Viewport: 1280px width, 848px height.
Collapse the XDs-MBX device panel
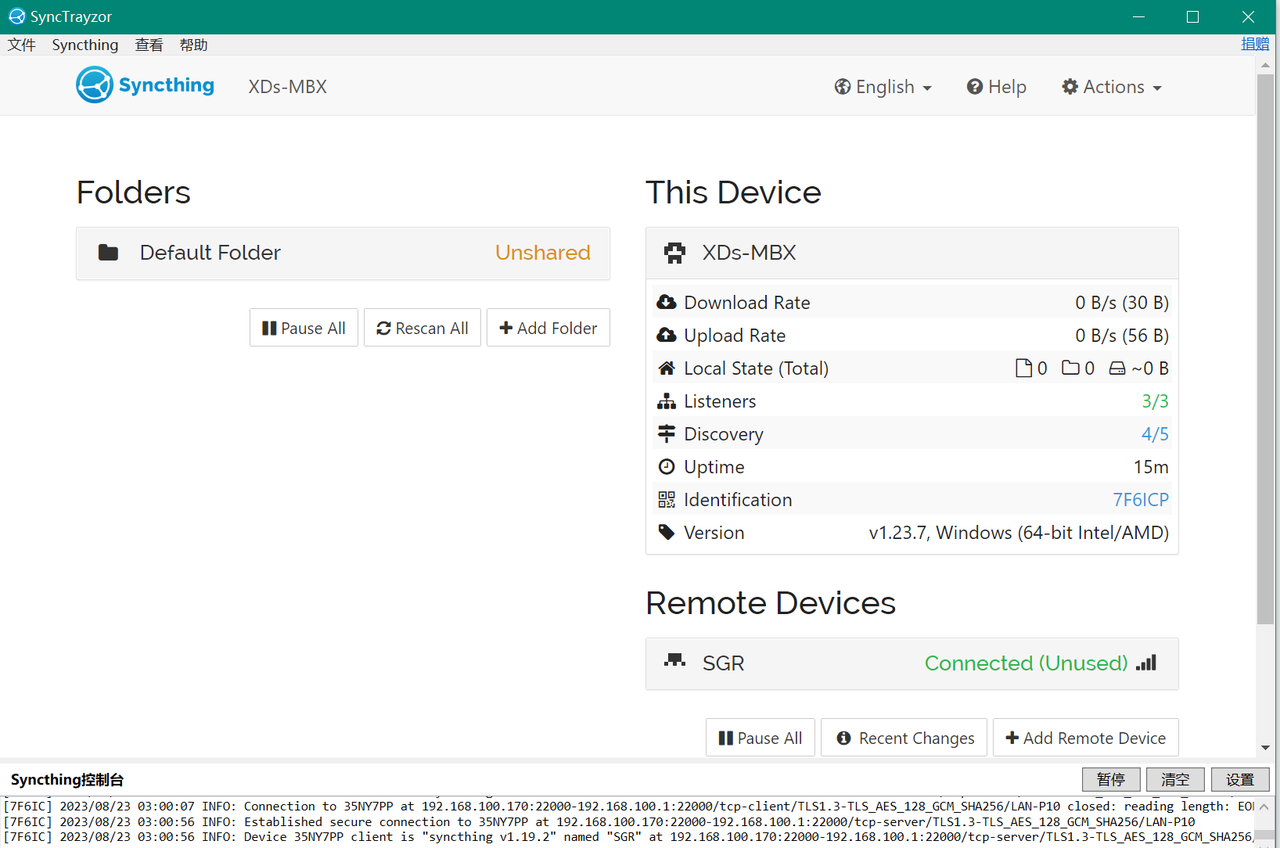point(912,253)
